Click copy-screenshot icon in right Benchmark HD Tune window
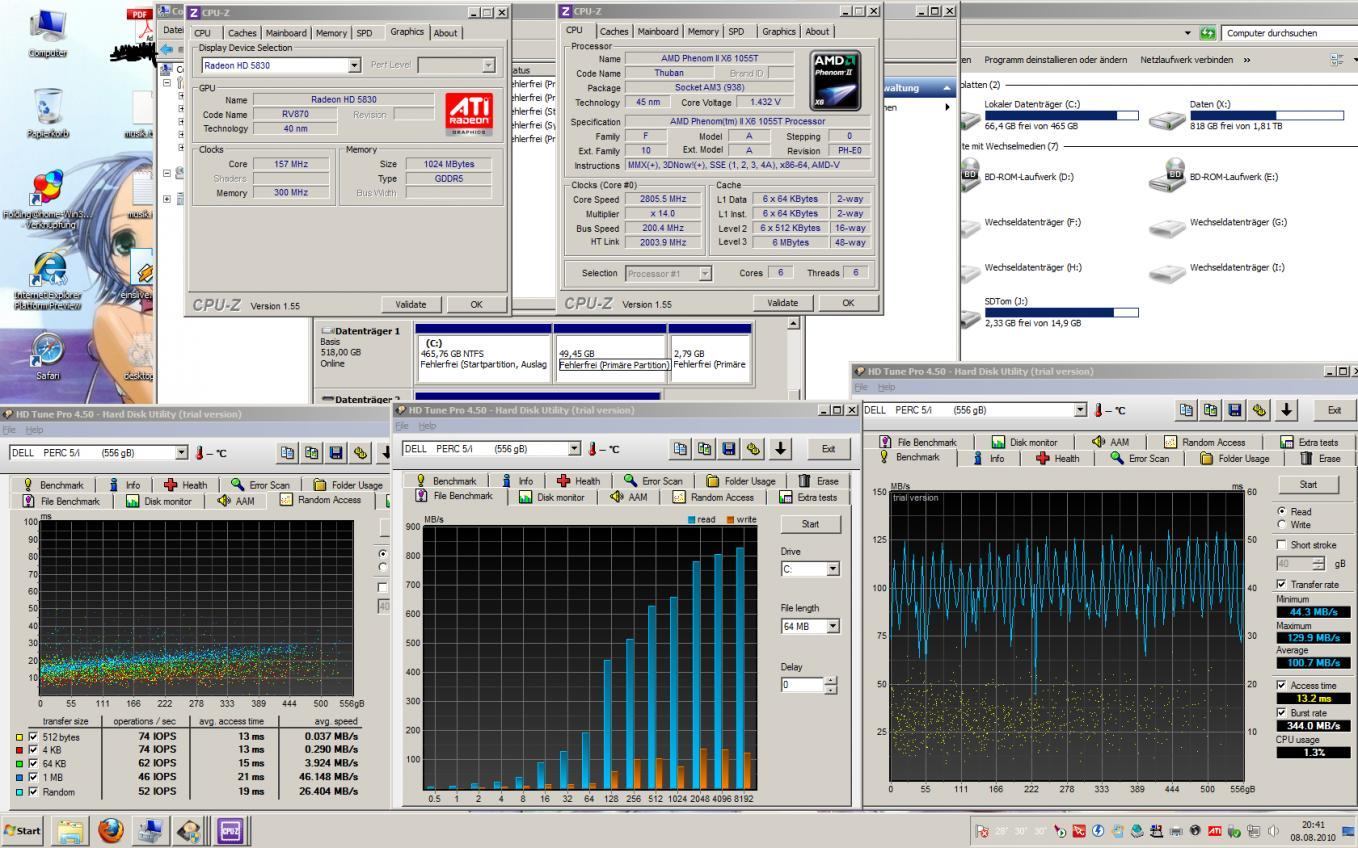Screen dimensions: 1358x848 pos(1211,409)
